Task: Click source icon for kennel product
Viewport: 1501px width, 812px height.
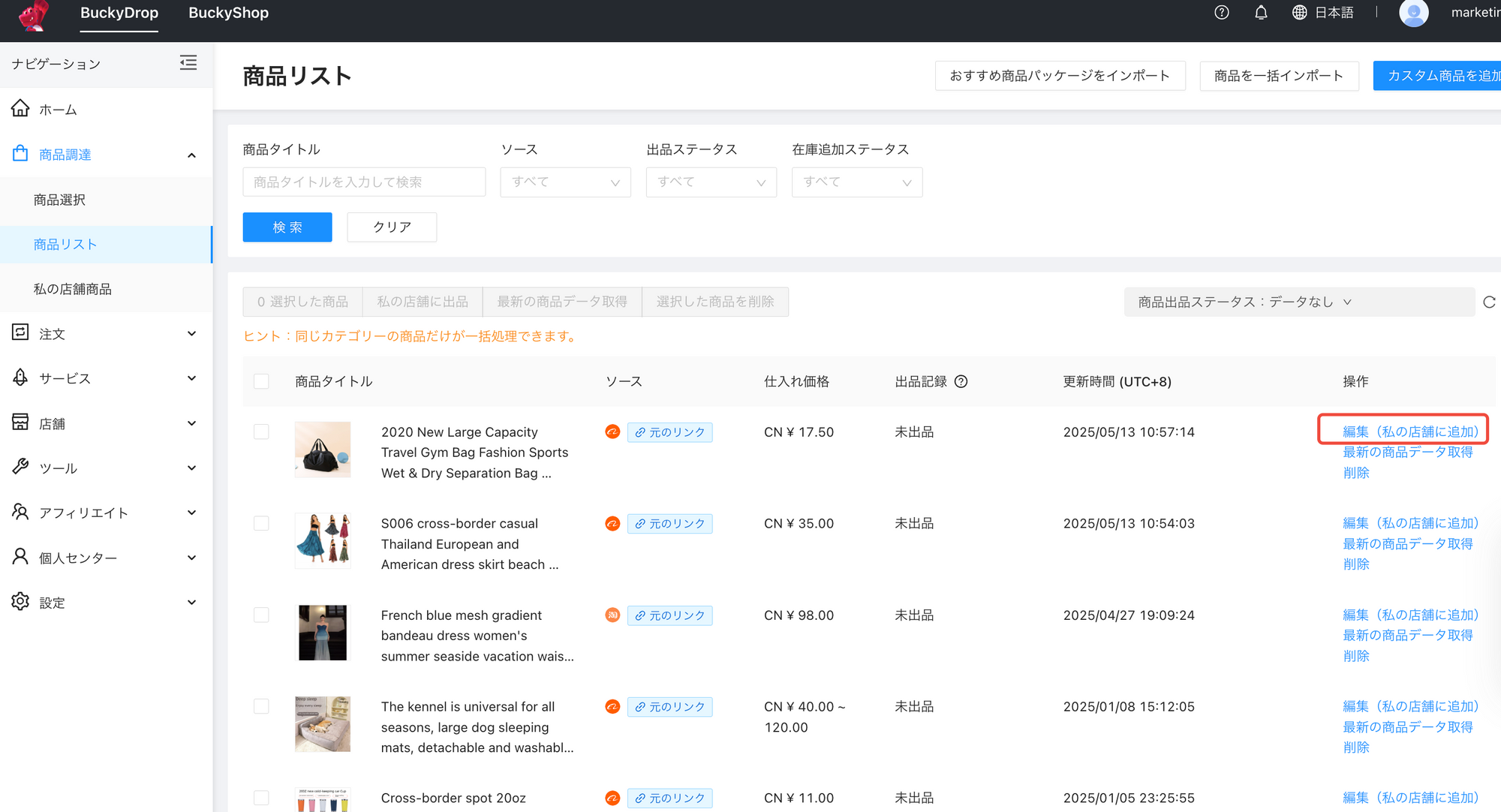Action: [612, 706]
